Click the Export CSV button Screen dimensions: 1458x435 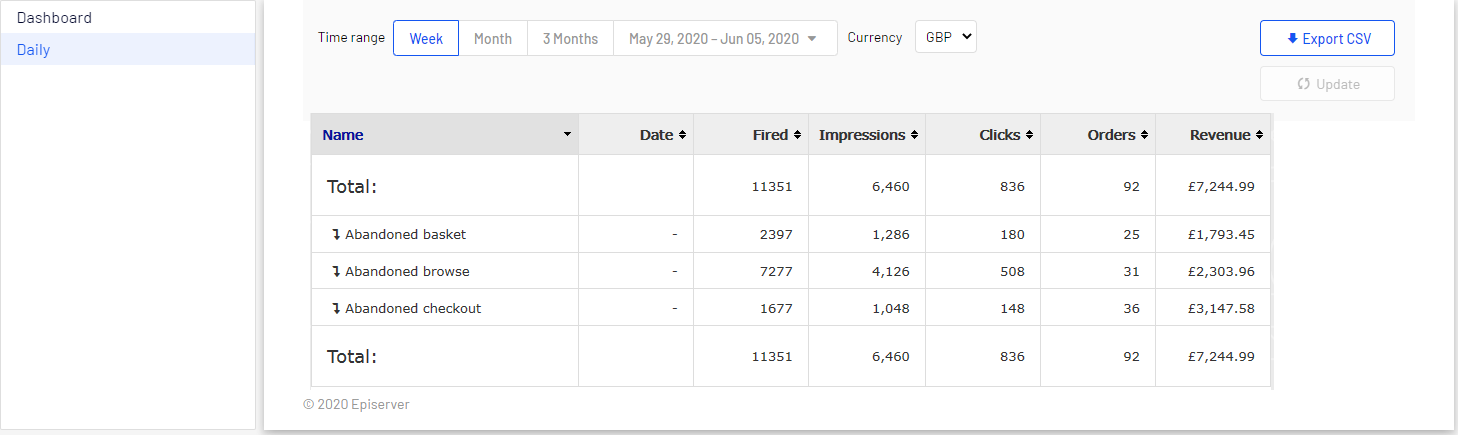(1327, 38)
